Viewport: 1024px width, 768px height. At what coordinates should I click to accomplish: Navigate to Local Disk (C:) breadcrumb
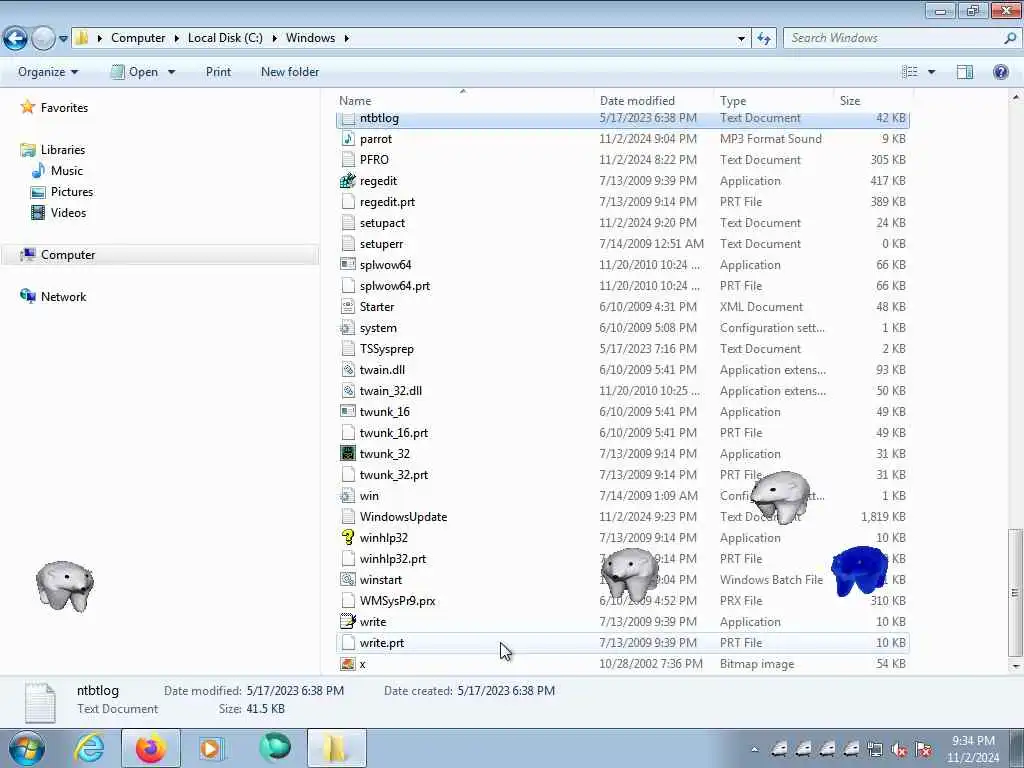(x=225, y=38)
